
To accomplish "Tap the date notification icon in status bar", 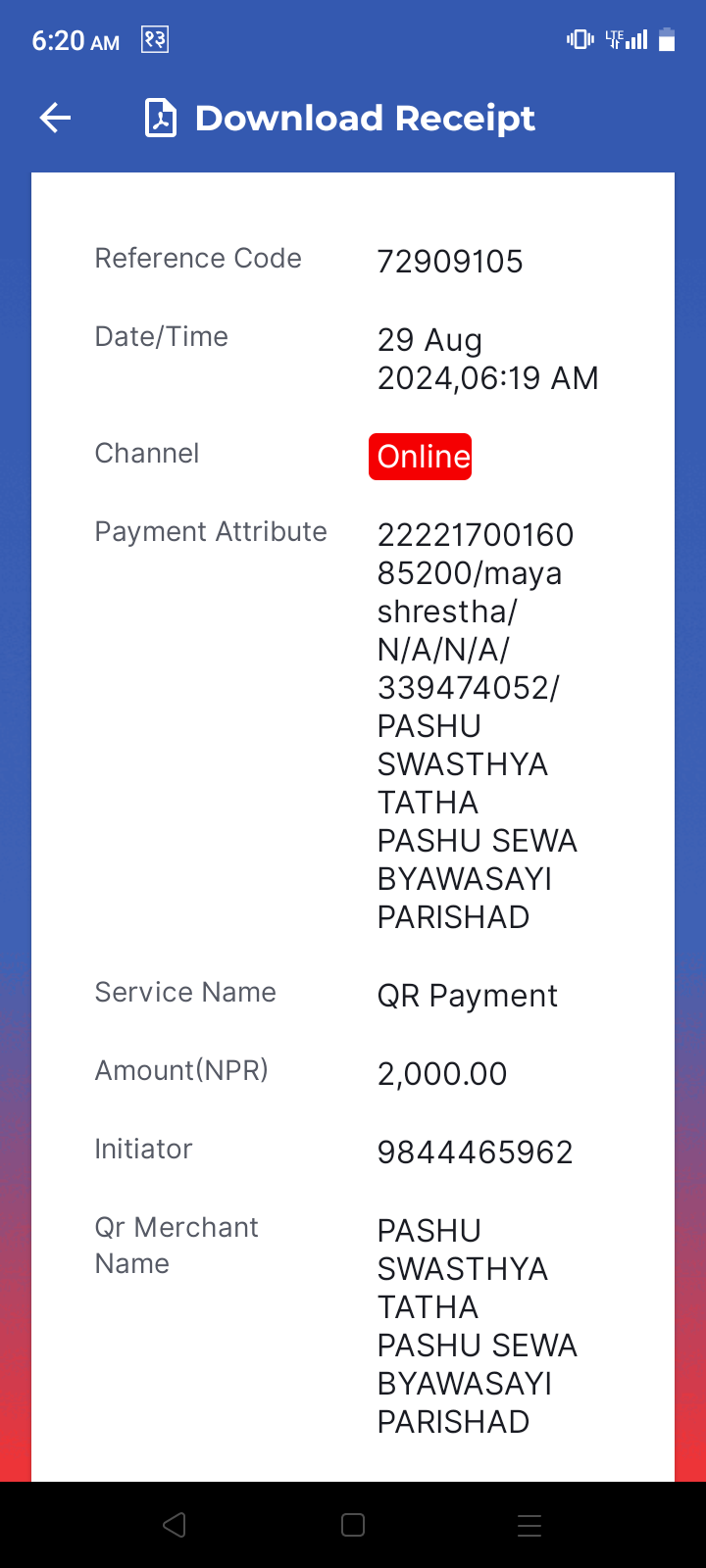I will [x=155, y=39].
